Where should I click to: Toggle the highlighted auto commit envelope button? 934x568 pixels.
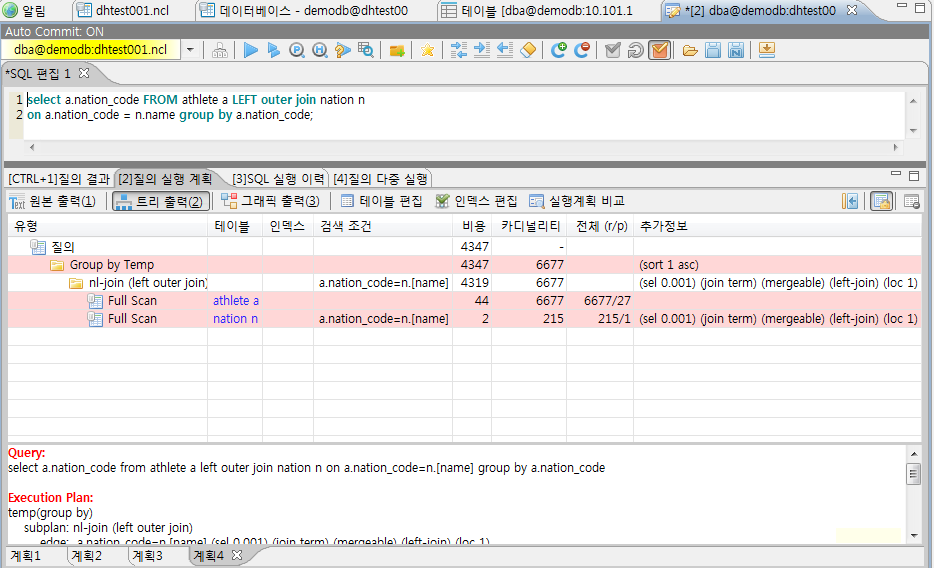659,50
